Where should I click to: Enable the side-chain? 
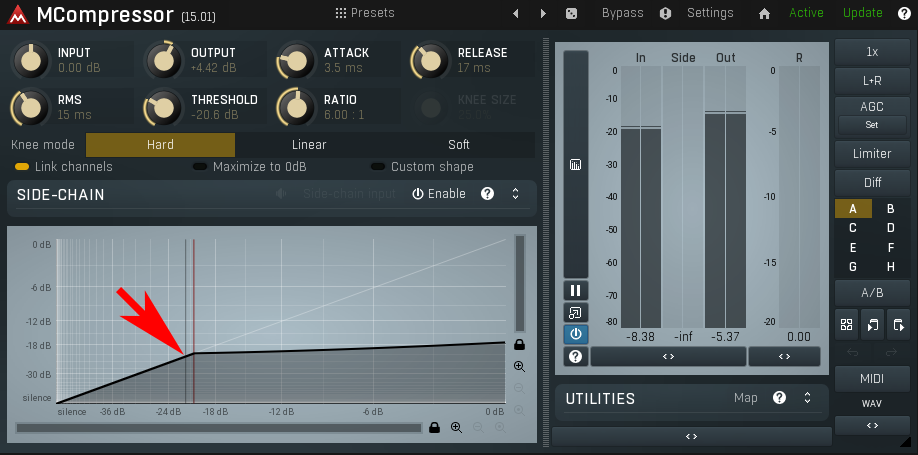coord(439,194)
